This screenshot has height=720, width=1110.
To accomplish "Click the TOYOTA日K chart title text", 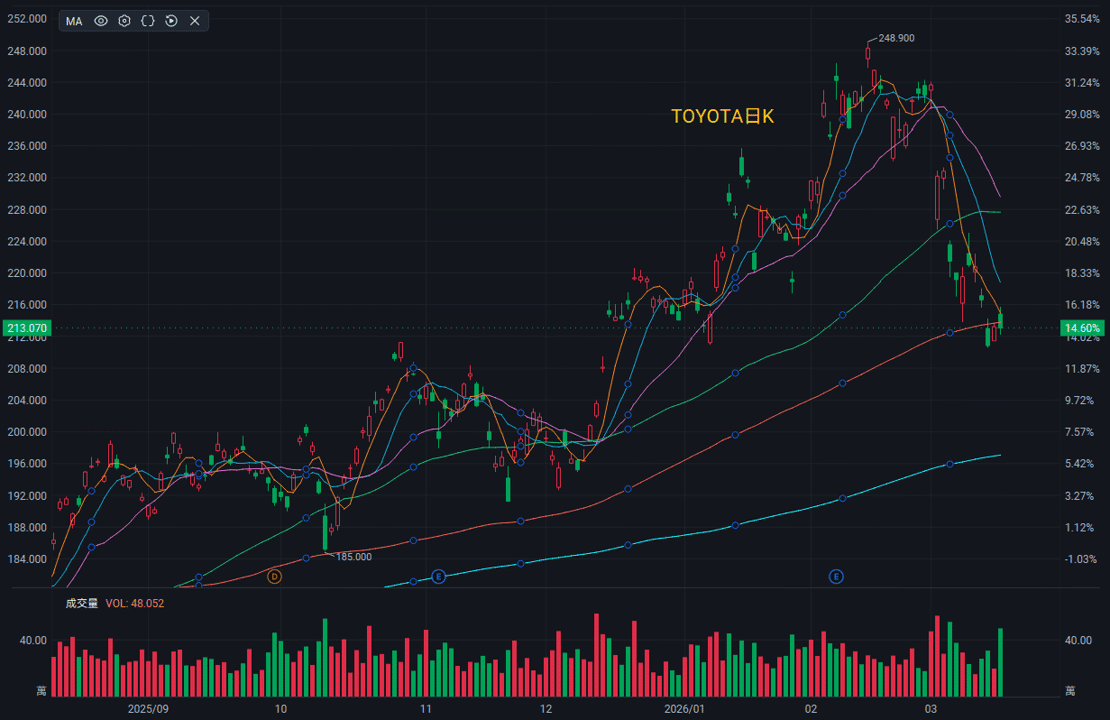I will 722,116.
